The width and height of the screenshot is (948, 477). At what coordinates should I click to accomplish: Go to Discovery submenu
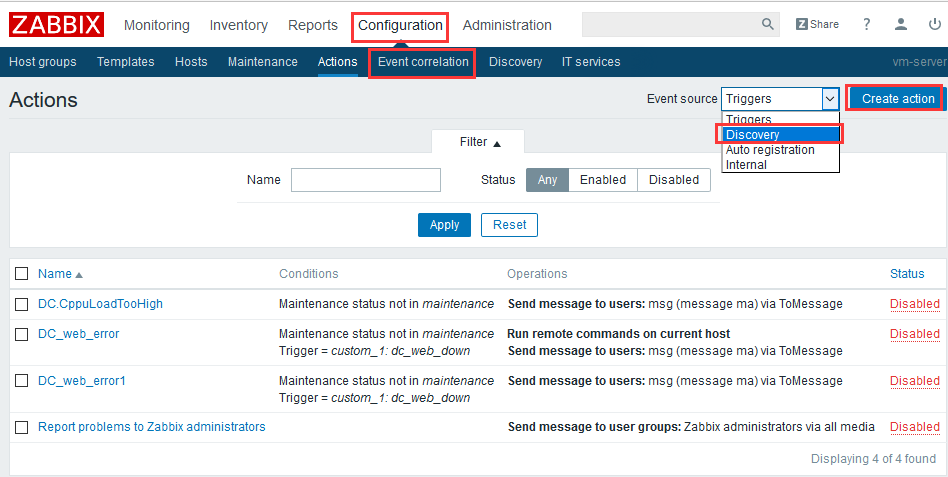(x=515, y=62)
